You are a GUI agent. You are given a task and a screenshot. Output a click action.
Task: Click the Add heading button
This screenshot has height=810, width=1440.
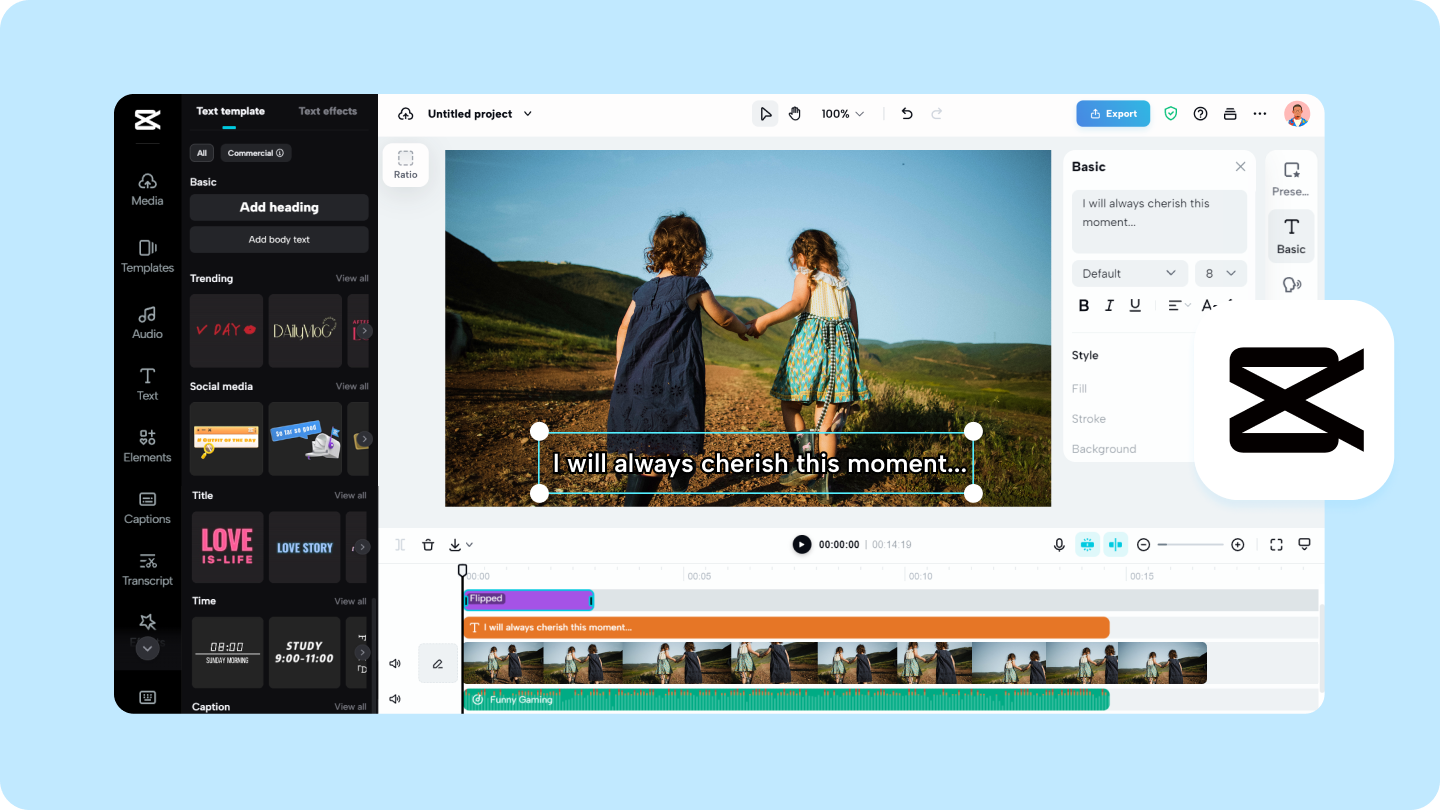(279, 207)
